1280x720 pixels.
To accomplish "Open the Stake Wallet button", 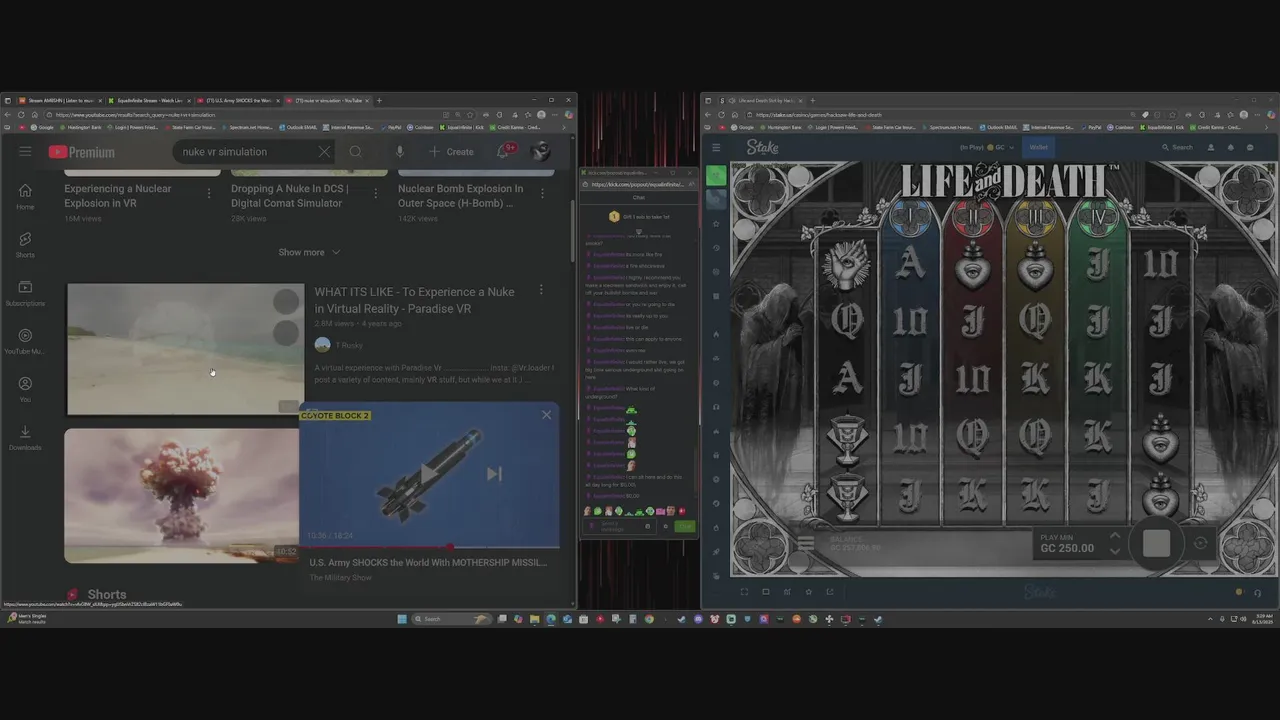I will tap(1039, 147).
